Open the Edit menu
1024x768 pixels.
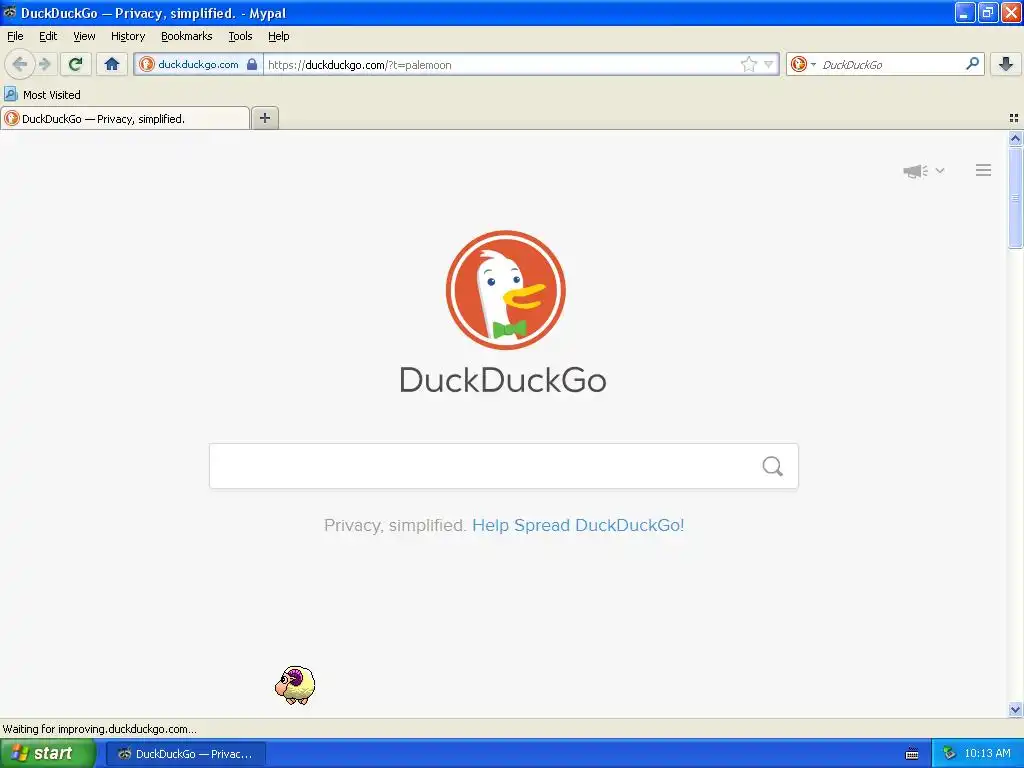pyautogui.click(x=48, y=36)
